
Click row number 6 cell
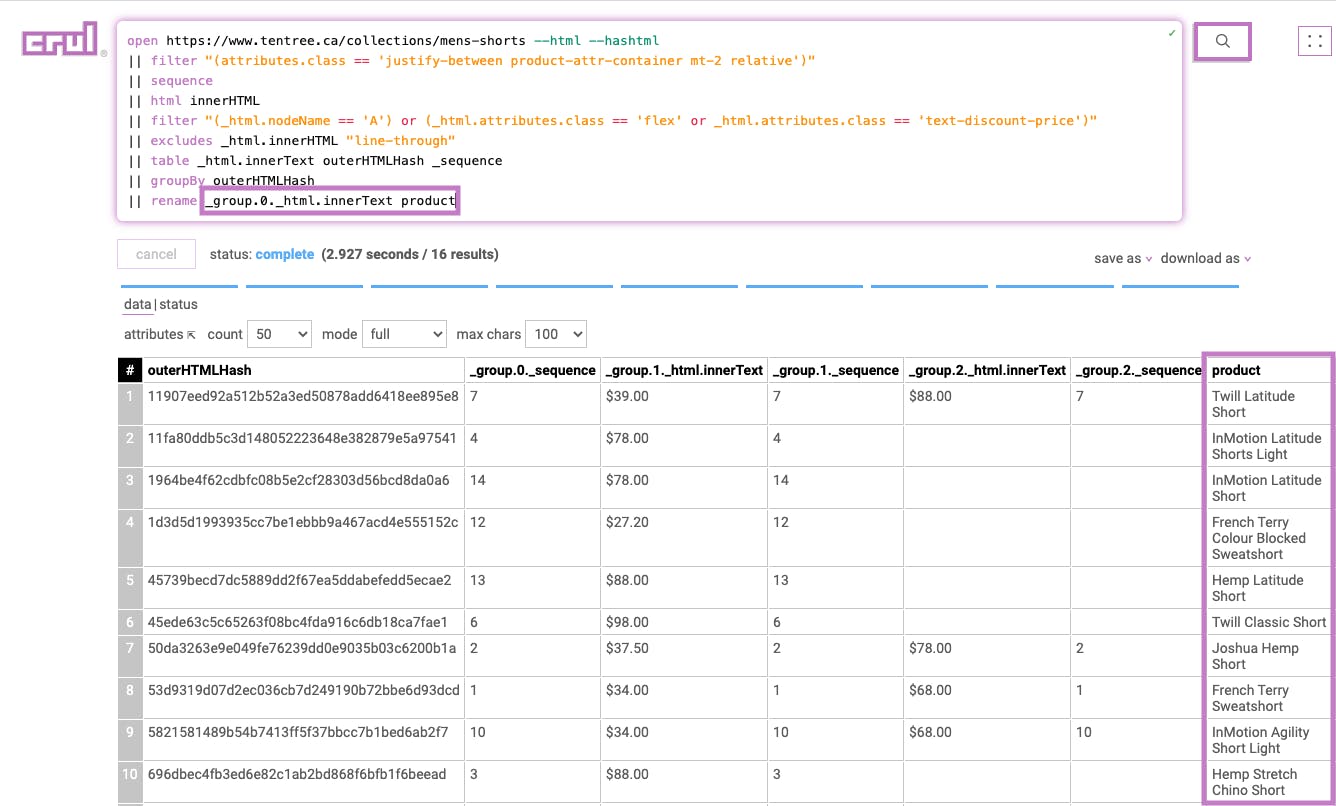point(130,622)
